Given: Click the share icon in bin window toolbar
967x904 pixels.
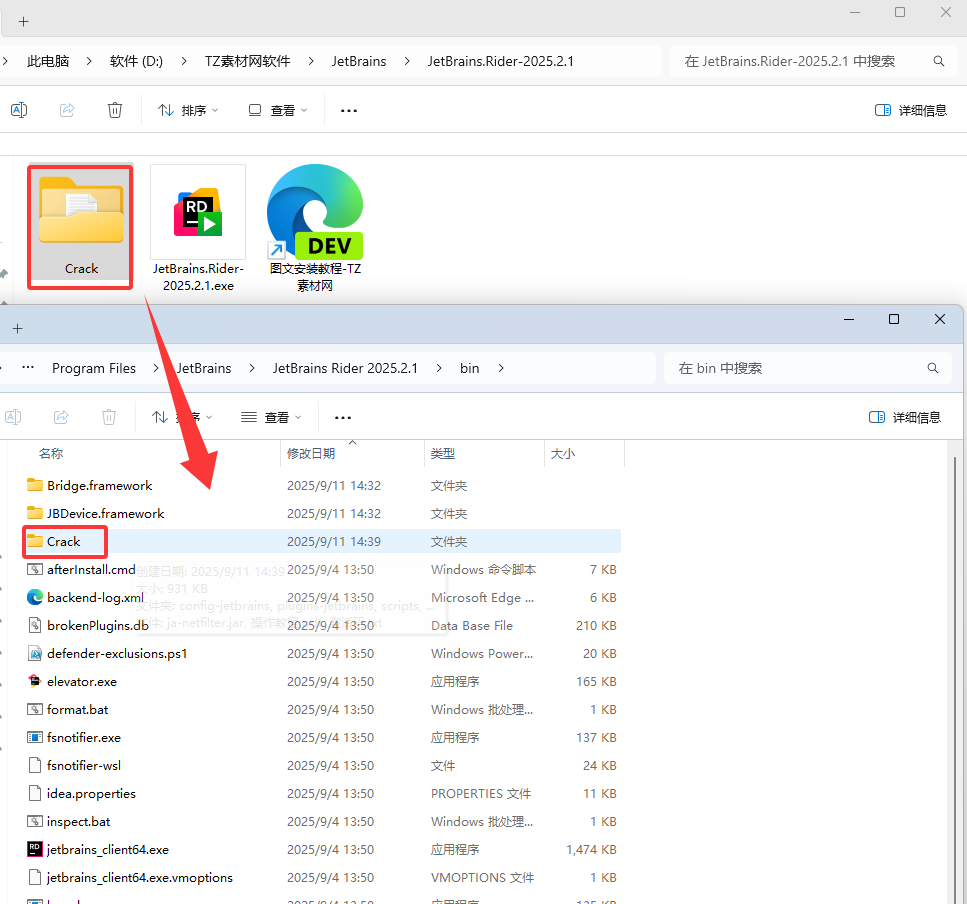Looking at the screenshot, I should tap(61, 417).
